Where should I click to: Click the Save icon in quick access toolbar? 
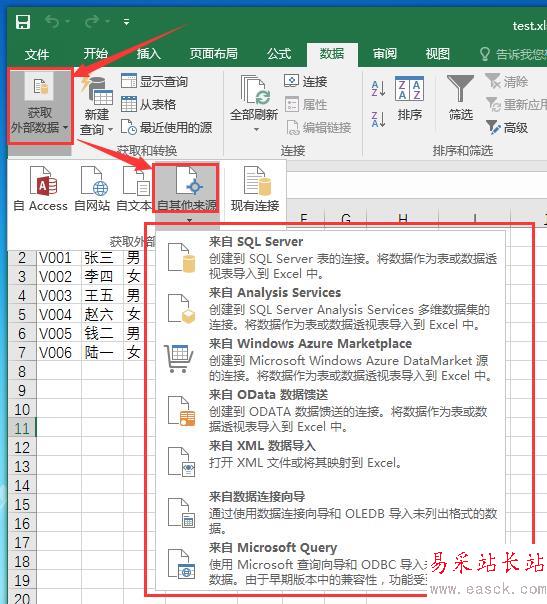[23, 22]
